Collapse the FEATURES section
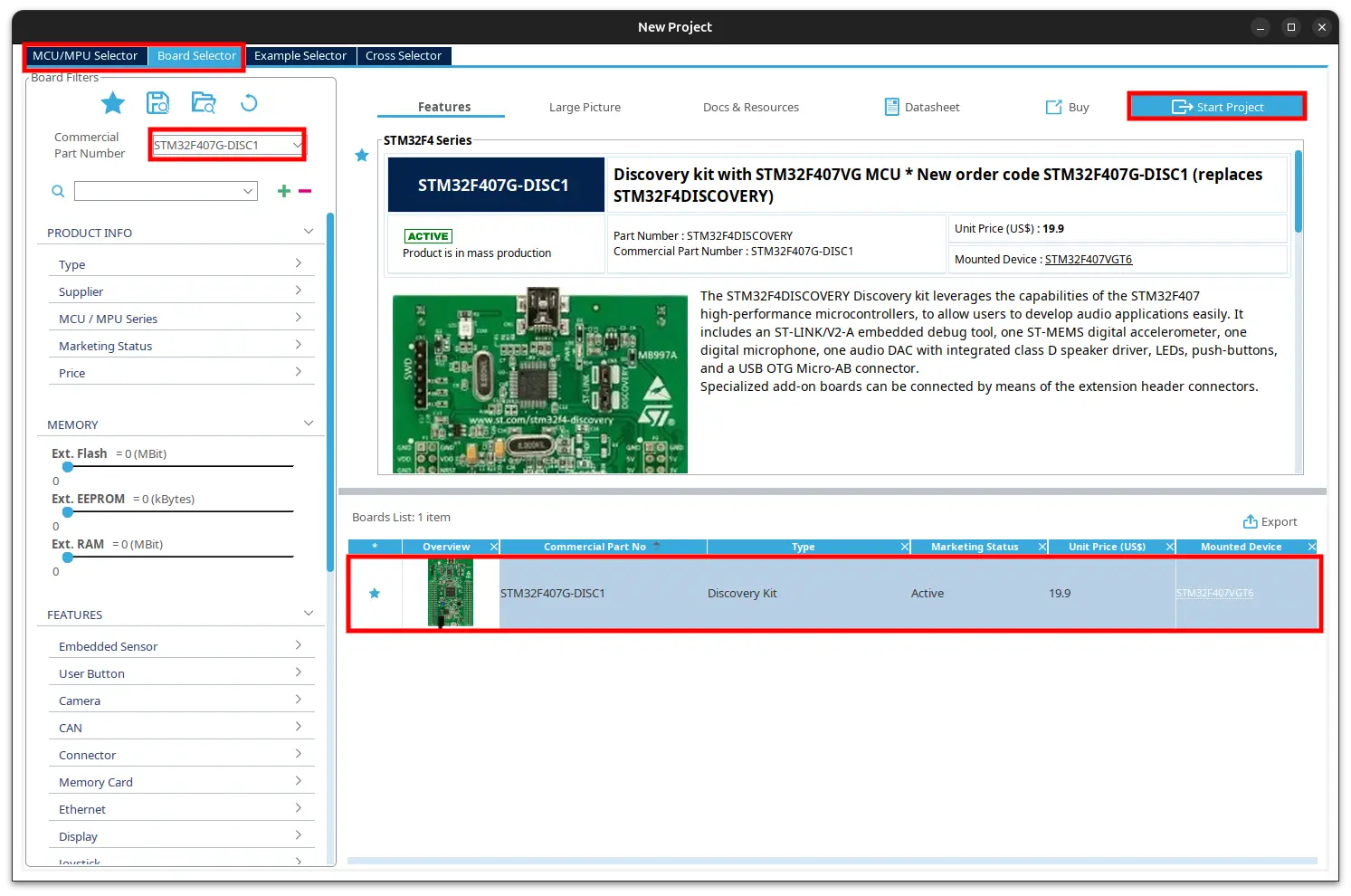The image size is (1351, 896). [x=309, y=614]
